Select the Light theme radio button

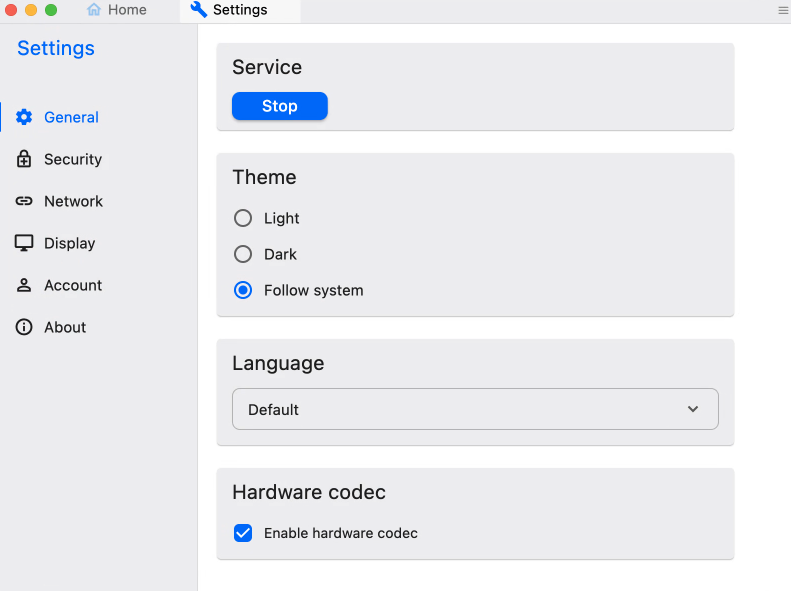pyautogui.click(x=243, y=218)
